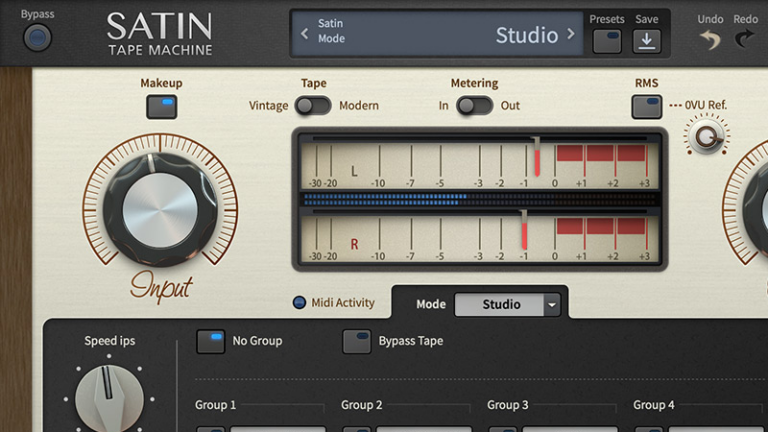The height and width of the screenshot is (432, 768).
Task: Click the left channel VU meter
Action: [480, 164]
